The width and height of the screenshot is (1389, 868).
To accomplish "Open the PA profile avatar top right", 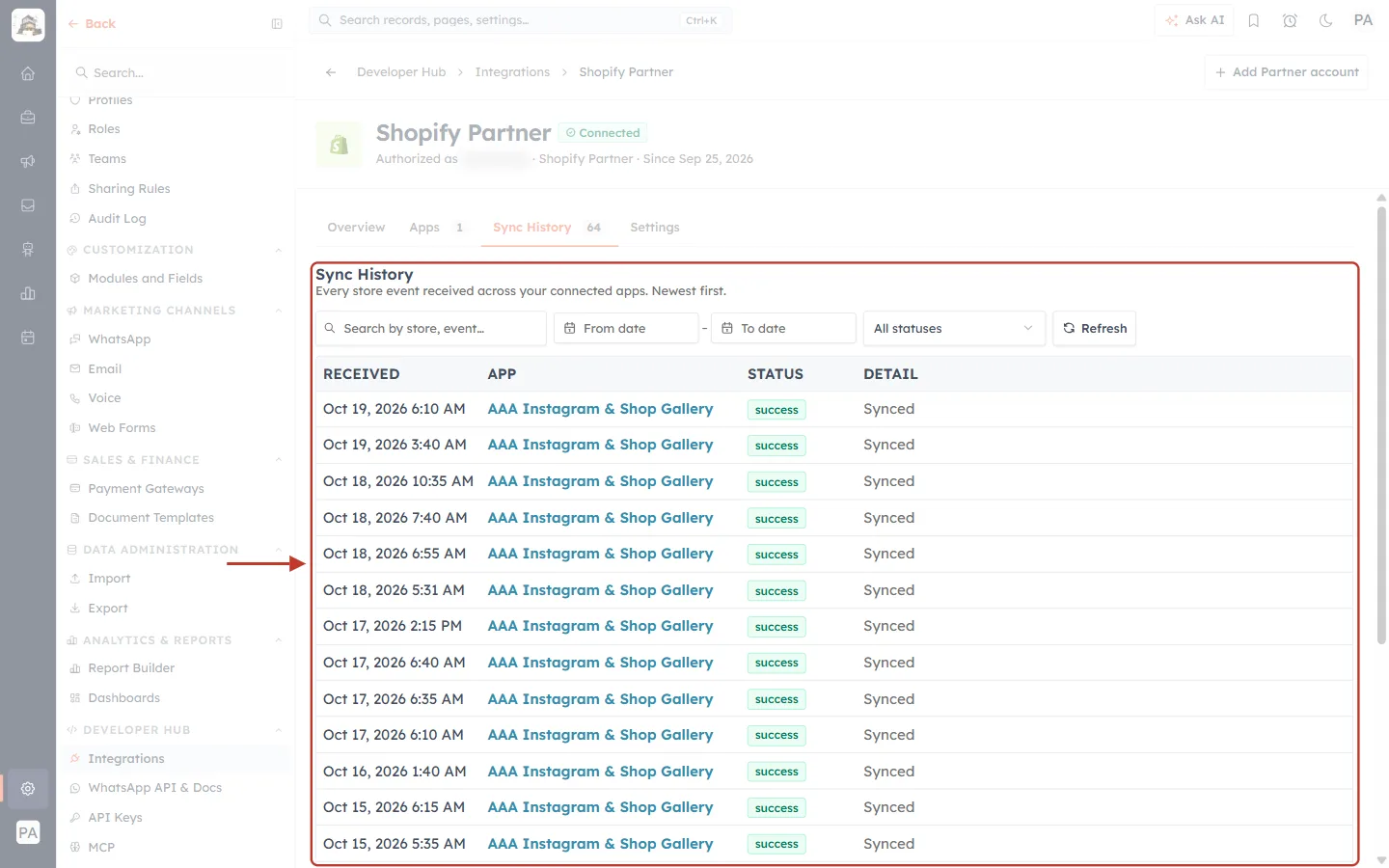I will point(1363,20).
